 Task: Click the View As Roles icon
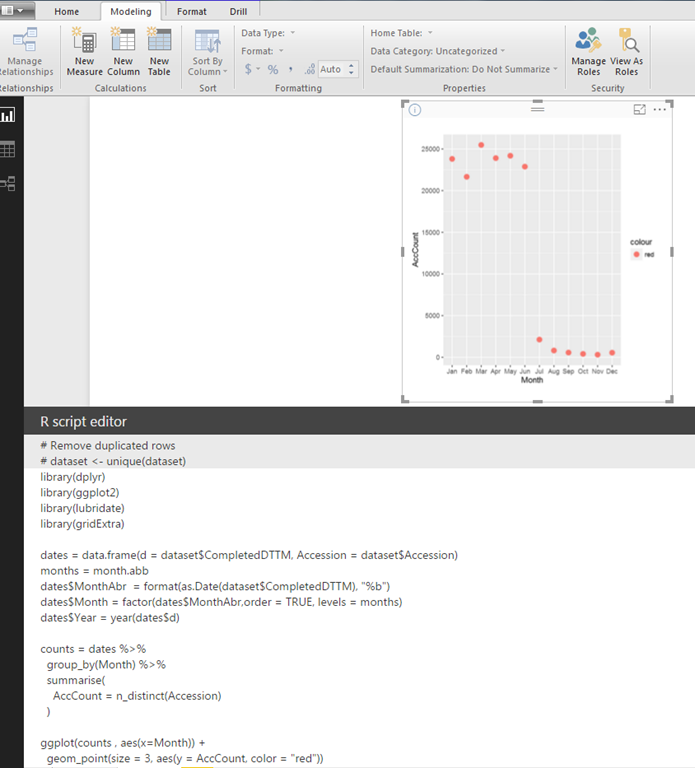(x=627, y=41)
